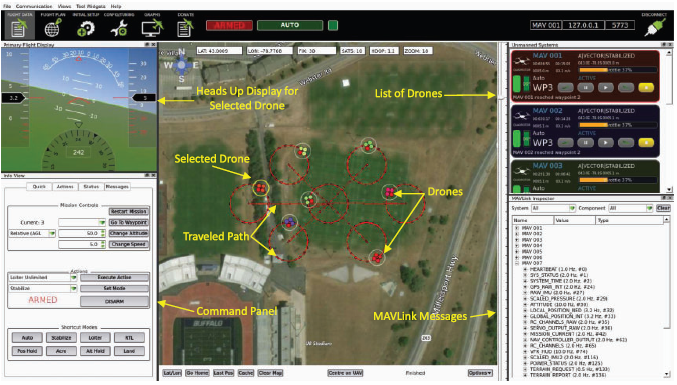
Task: Click the Loiter shortcut mode button
Action: (x=95, y=338)
